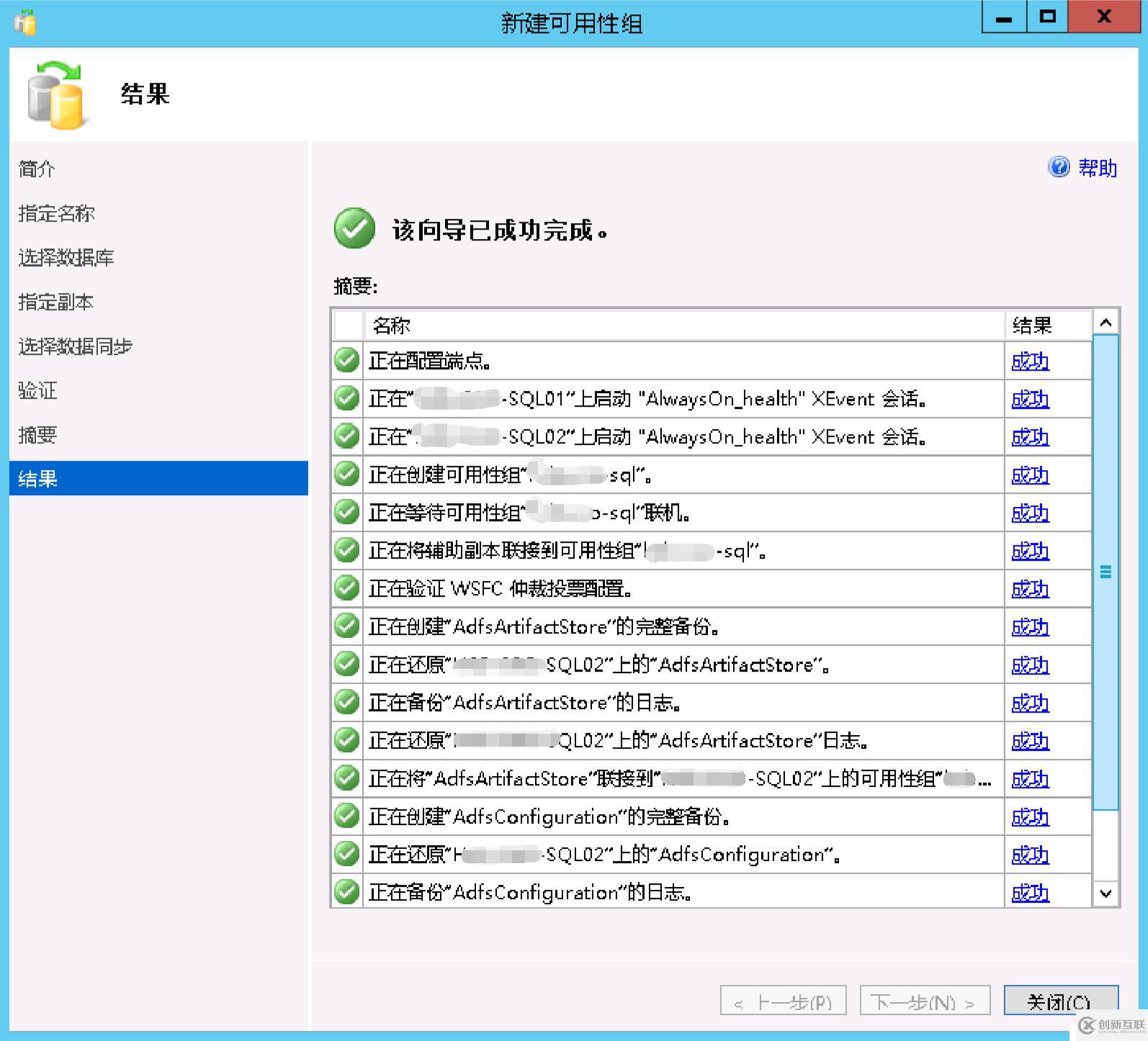
Task: Click the large green wizard success icon
Action: click(354, 228)
